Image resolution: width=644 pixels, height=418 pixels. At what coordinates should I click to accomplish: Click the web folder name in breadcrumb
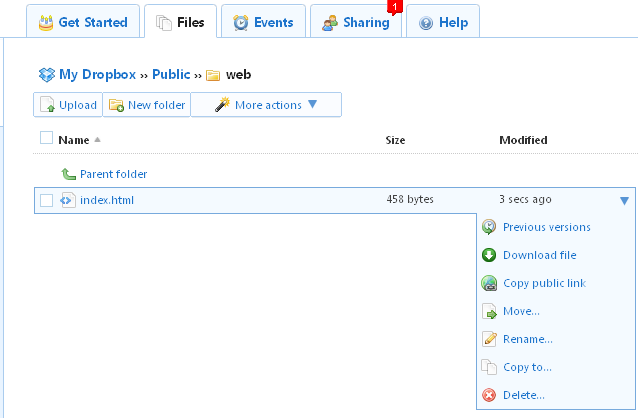pos(238,75)
